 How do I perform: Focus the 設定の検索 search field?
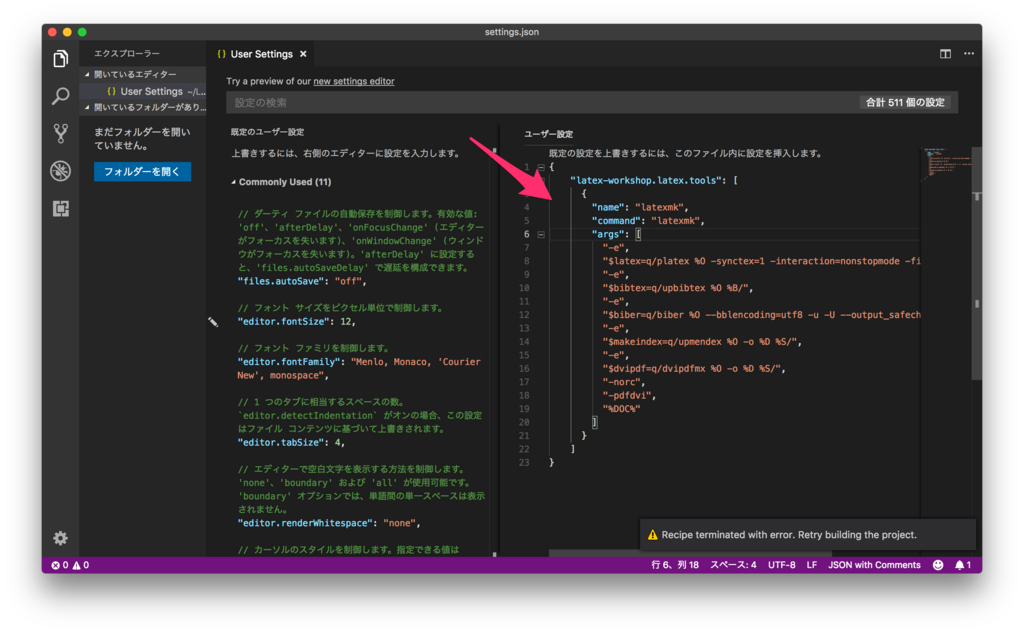542,103
